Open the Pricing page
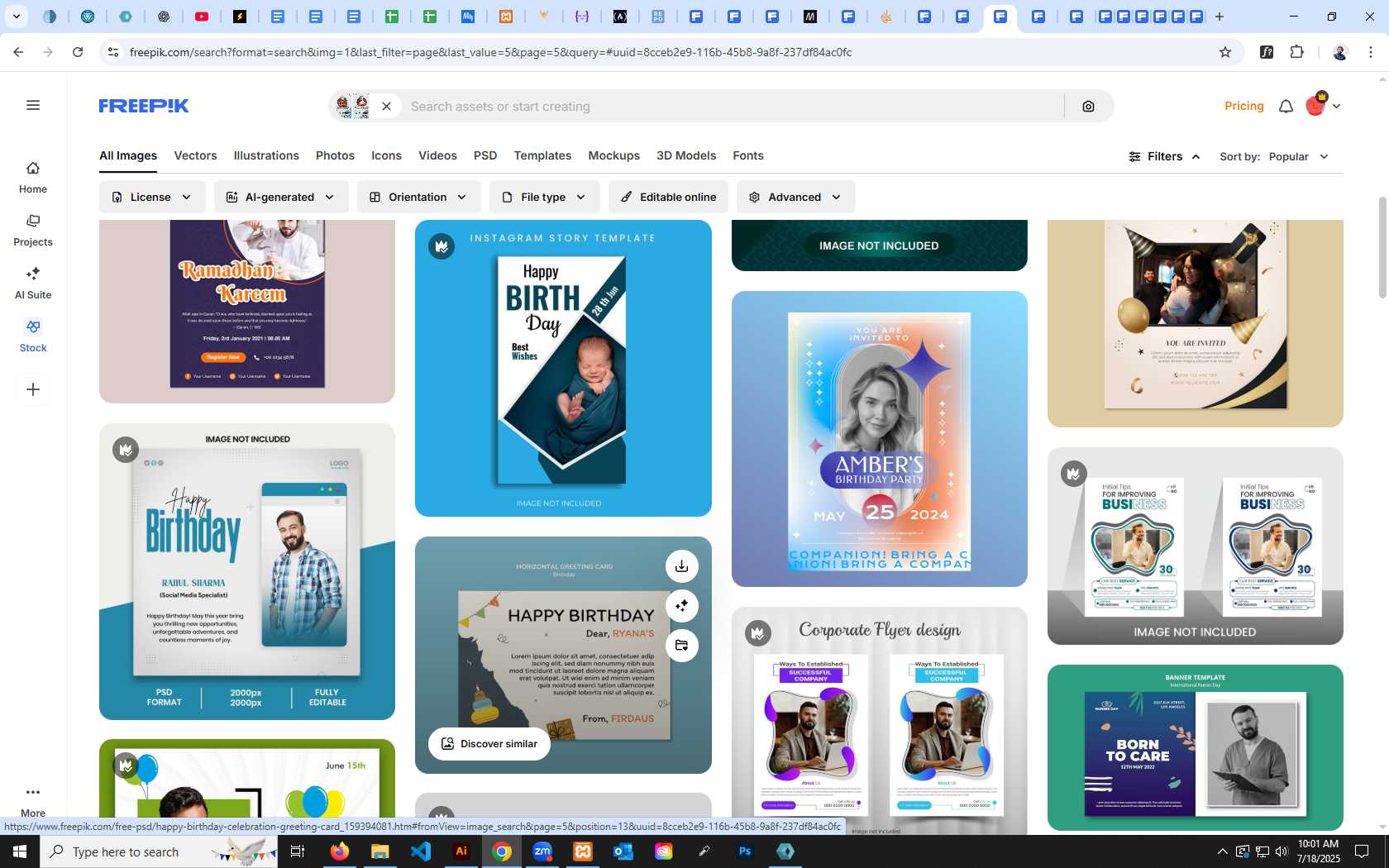This screenshot has width=1389, height=868. tap(1243, 106)
